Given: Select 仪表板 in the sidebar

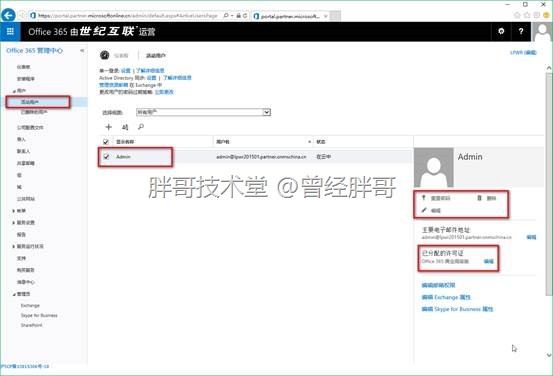Looking at the screenshot, I should click(x=24, y=67).
